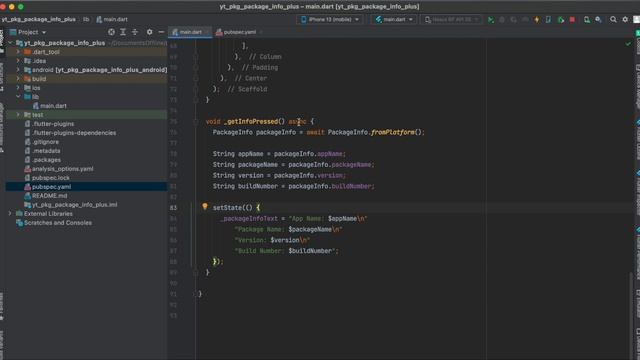The image size is (640, 360).
Task: Click line number 83 in gutter
Action: click(x=173, y=207)
